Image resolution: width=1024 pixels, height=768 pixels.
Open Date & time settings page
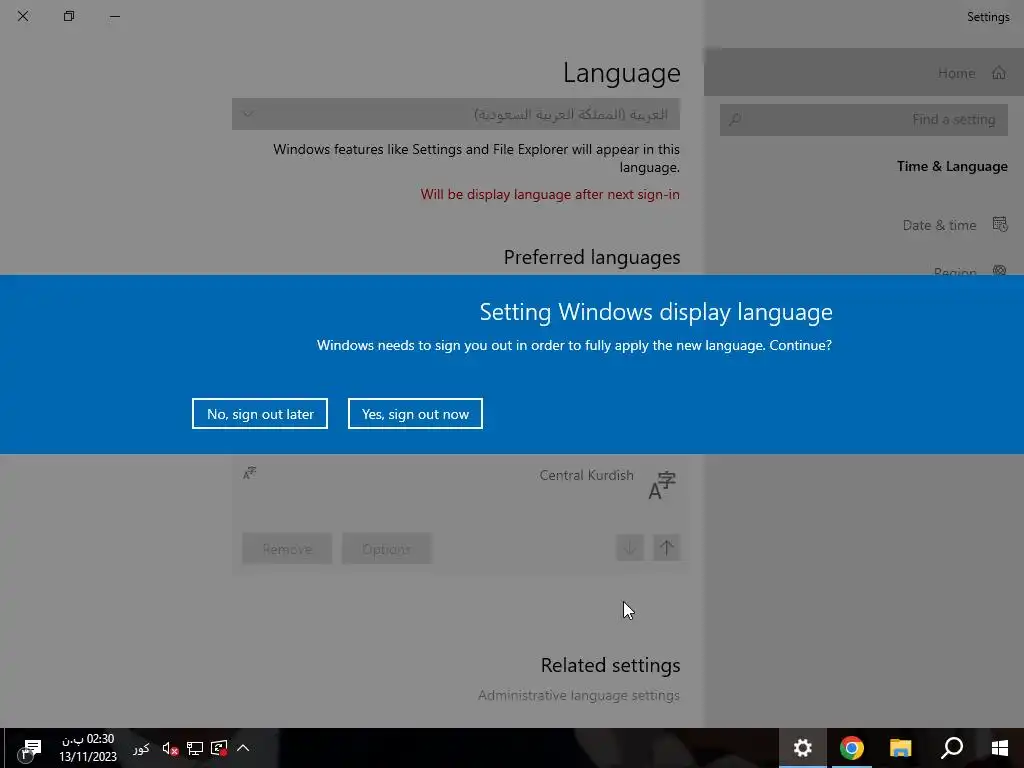point(955,225)
